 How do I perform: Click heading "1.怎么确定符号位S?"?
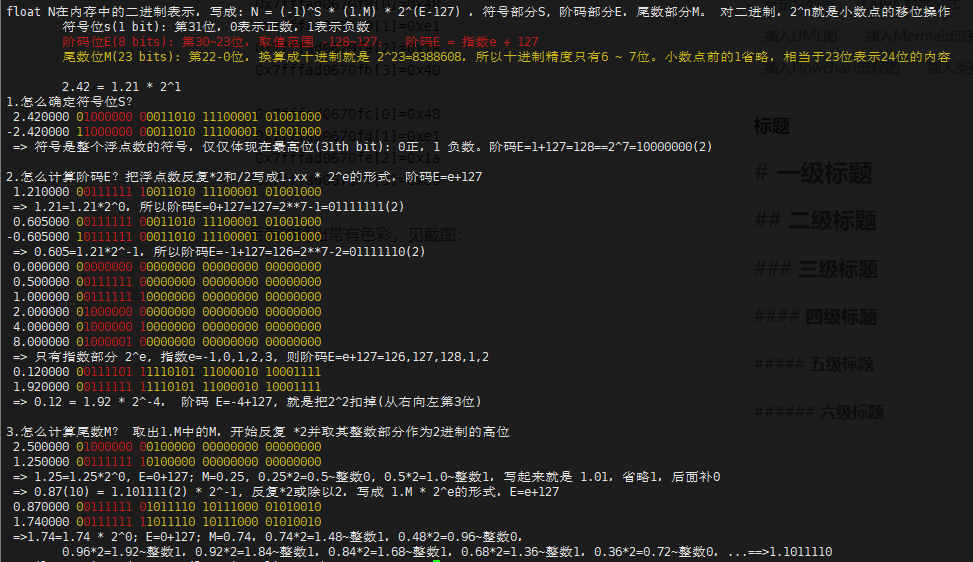point(70,102)
